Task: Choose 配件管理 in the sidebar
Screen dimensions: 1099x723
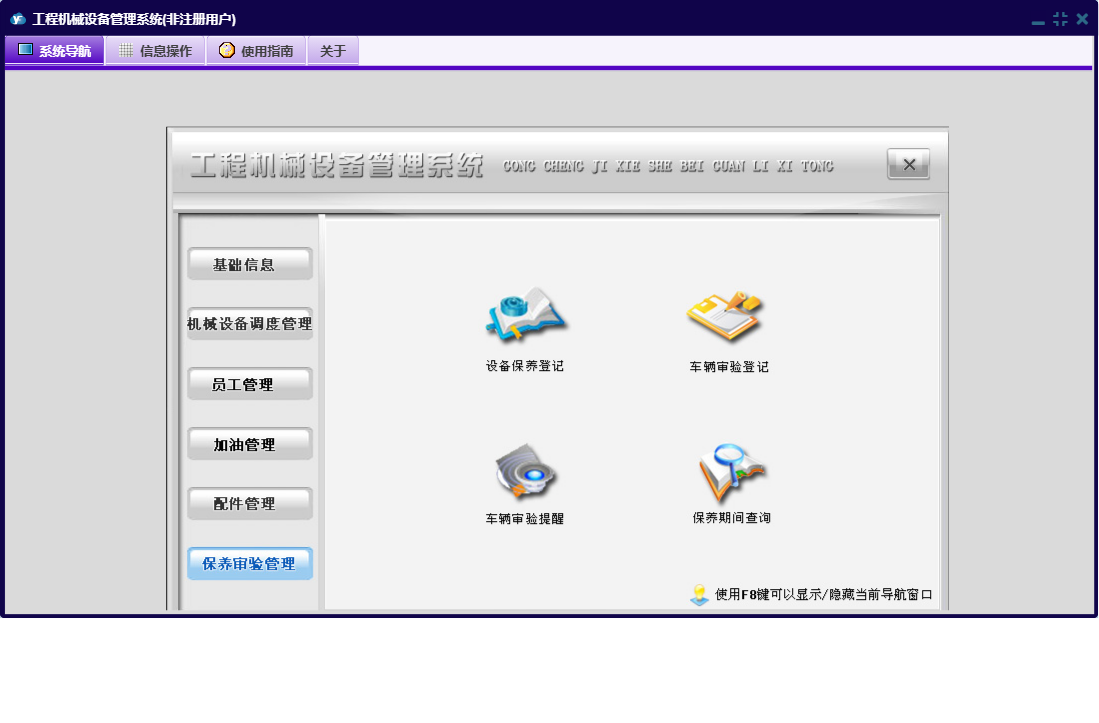Action: (x=250, y=504)
